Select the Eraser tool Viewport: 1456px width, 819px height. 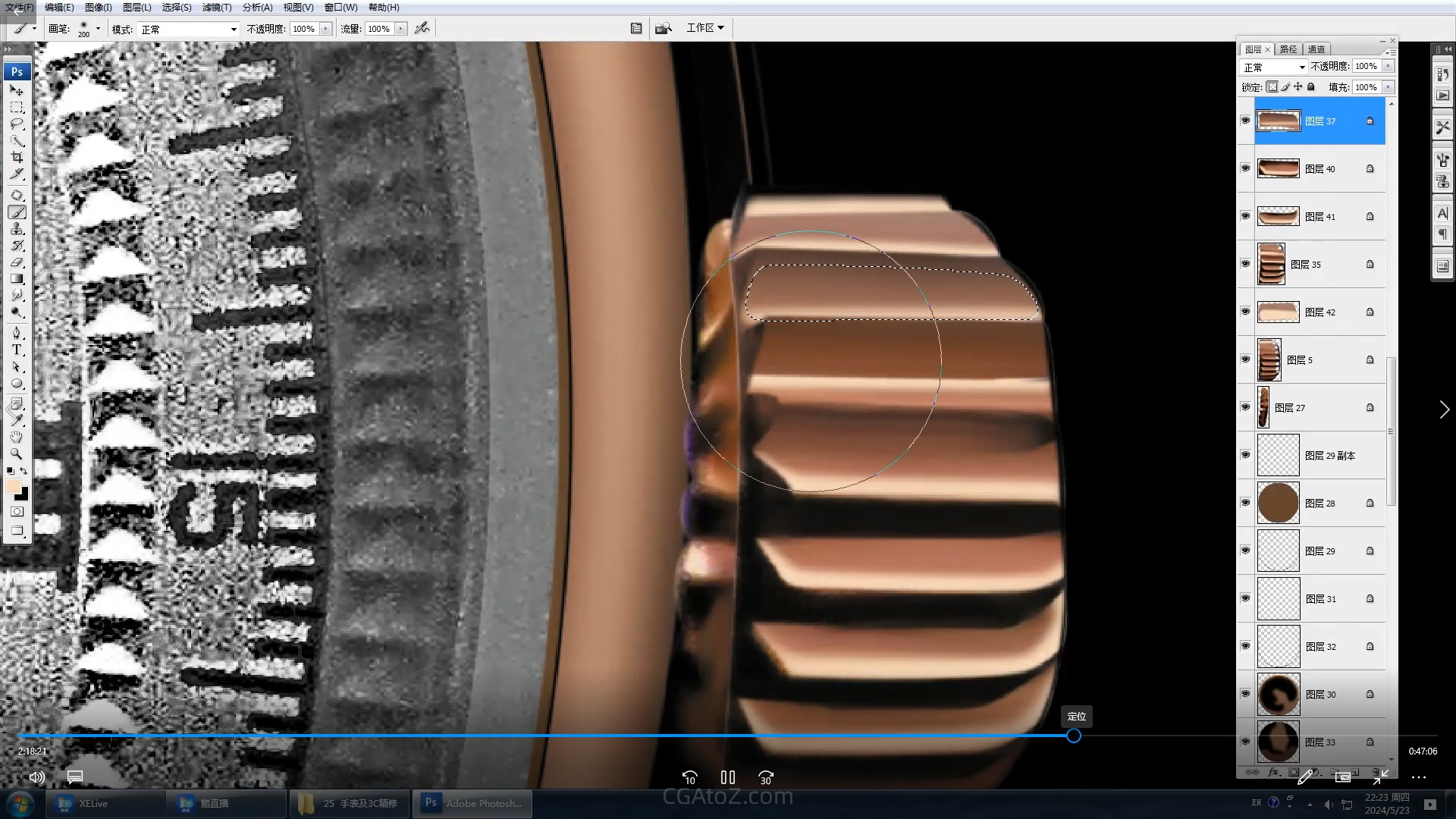[17, 262]
